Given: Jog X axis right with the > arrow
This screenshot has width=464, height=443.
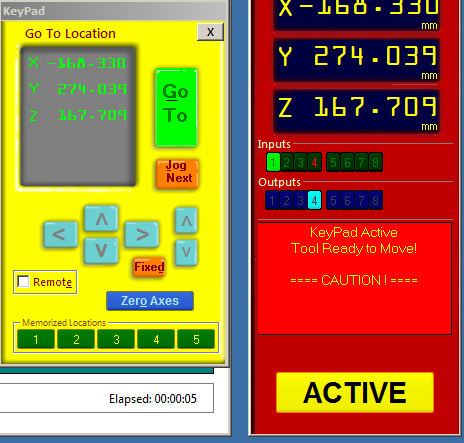Looking at the screenshot, I should [x=142, y=234].
